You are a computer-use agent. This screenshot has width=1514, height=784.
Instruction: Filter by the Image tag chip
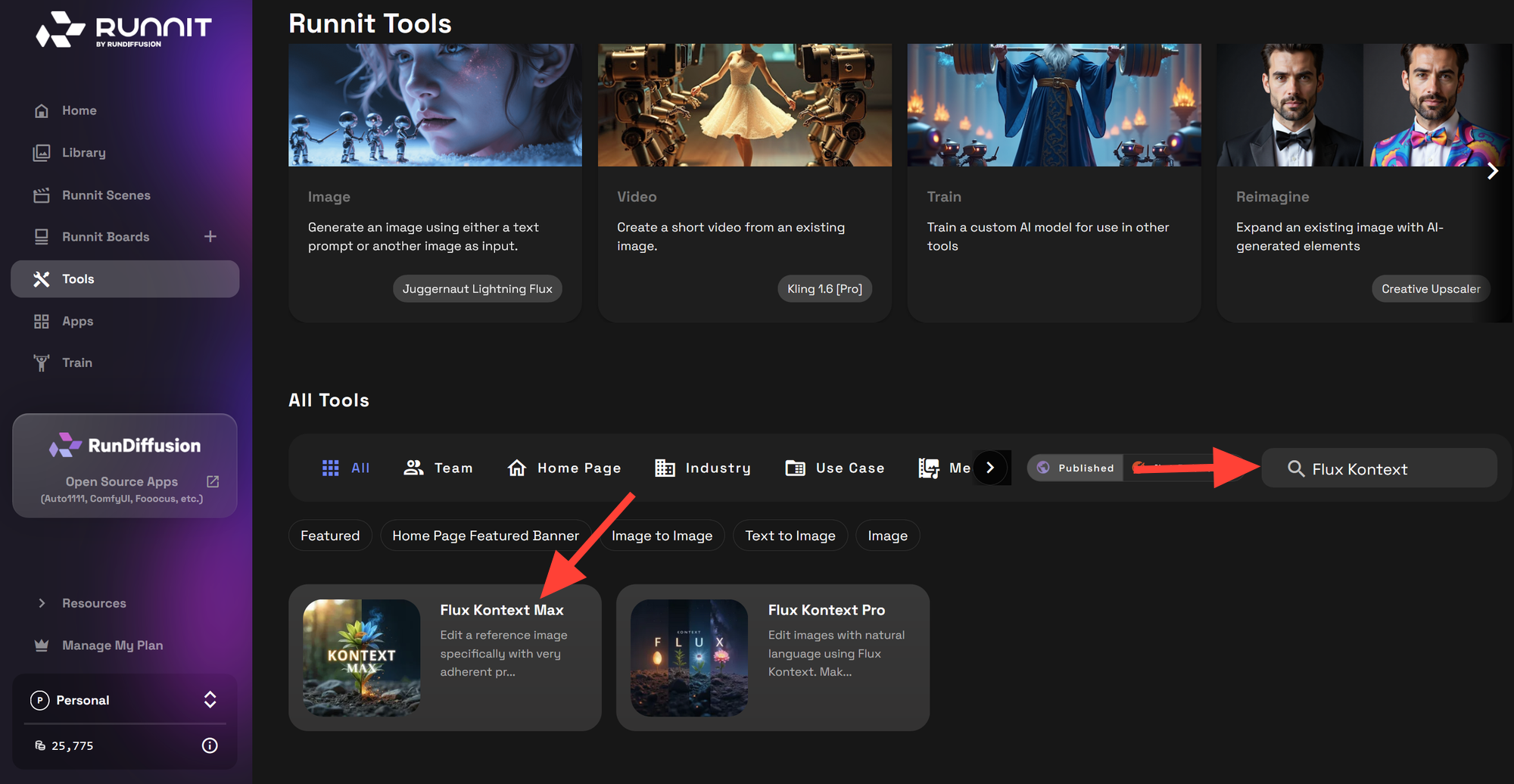pyautogui.click(x=887, y=536)
